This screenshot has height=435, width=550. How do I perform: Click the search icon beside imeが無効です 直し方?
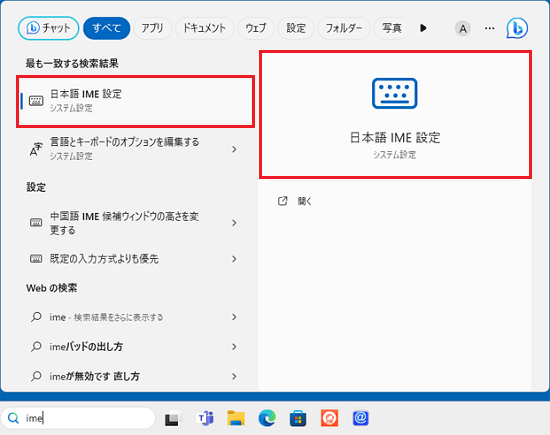[x=36, y=376]
